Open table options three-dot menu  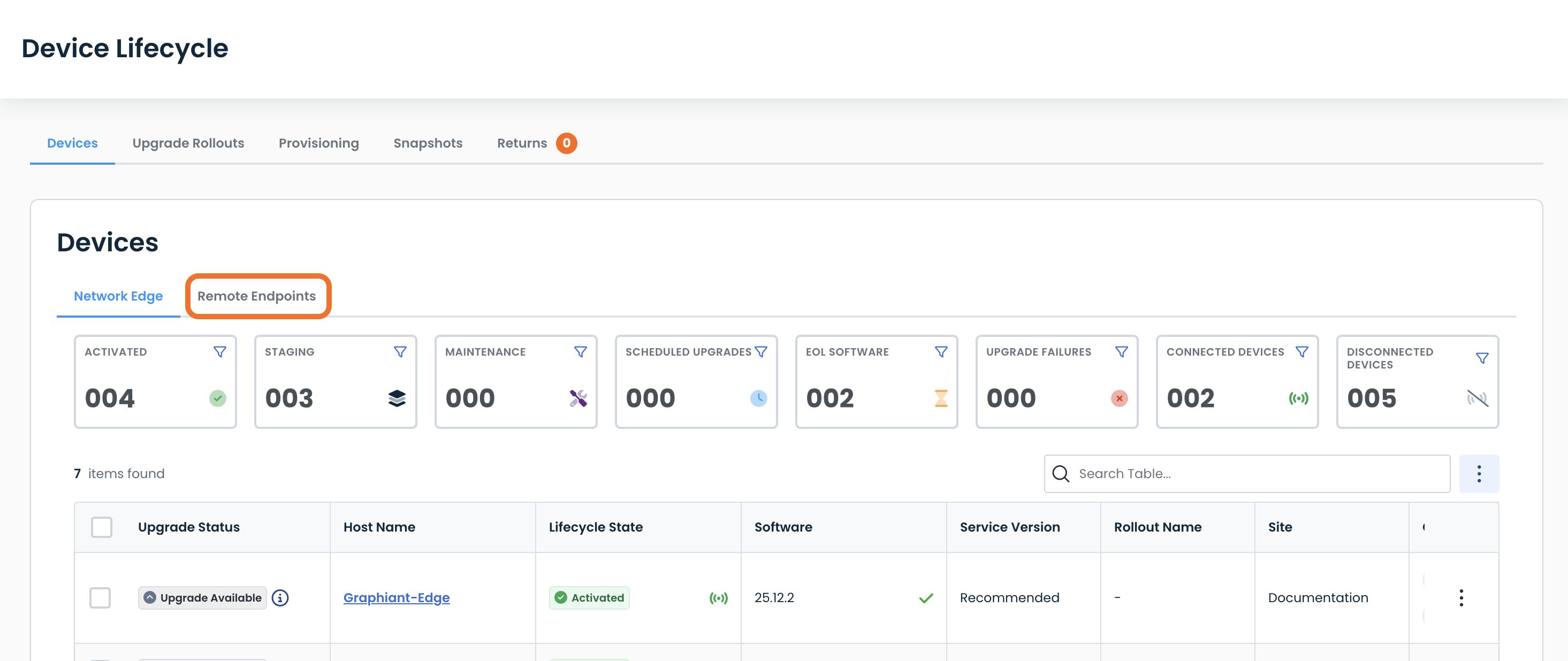pyautogui.click(x=1479, y=474)
